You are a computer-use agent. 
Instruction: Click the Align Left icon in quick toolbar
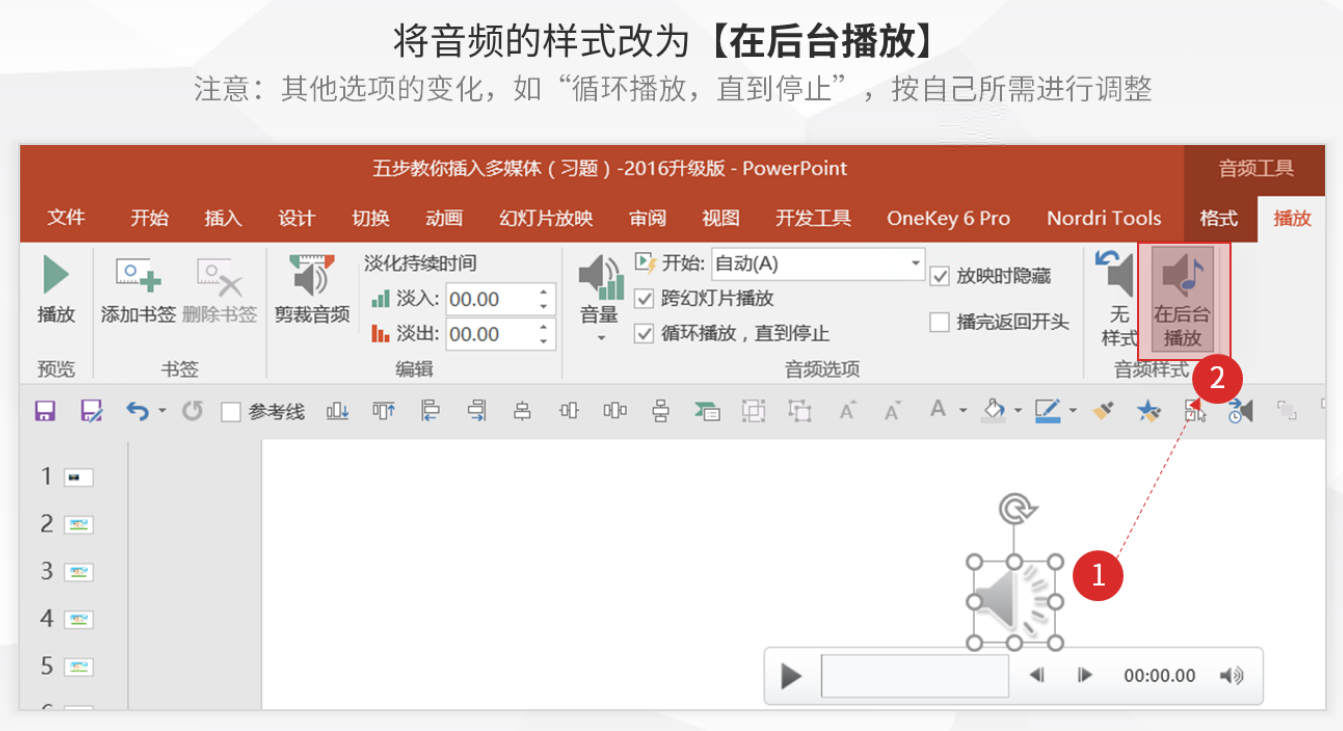[x=430, y=410]
